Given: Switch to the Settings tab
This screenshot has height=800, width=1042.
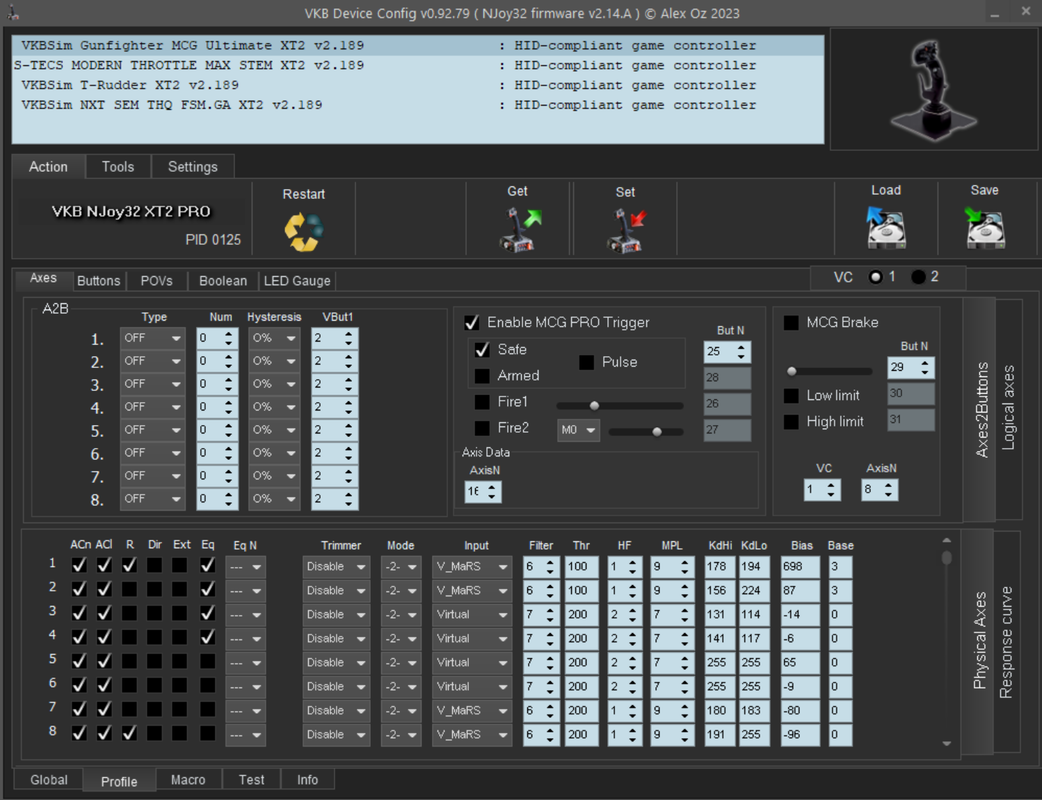Looking at the screenshot, I should point(193,167).
